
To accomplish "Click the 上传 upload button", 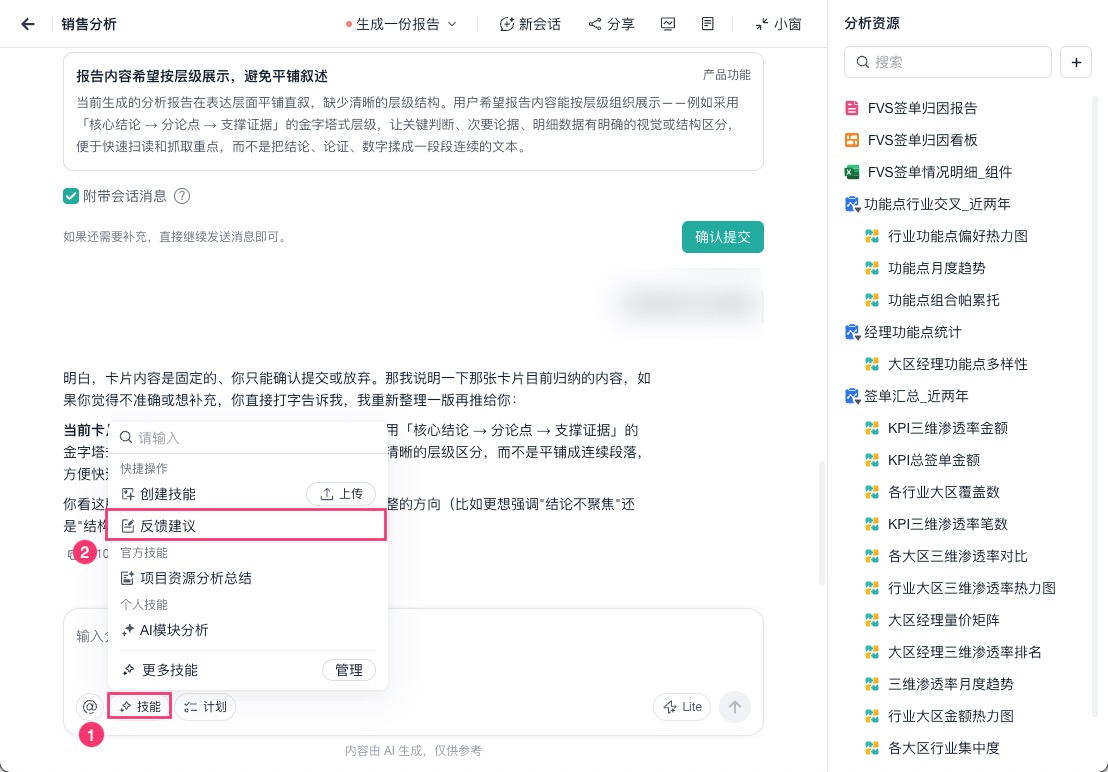I will click(x=341, y=494).
